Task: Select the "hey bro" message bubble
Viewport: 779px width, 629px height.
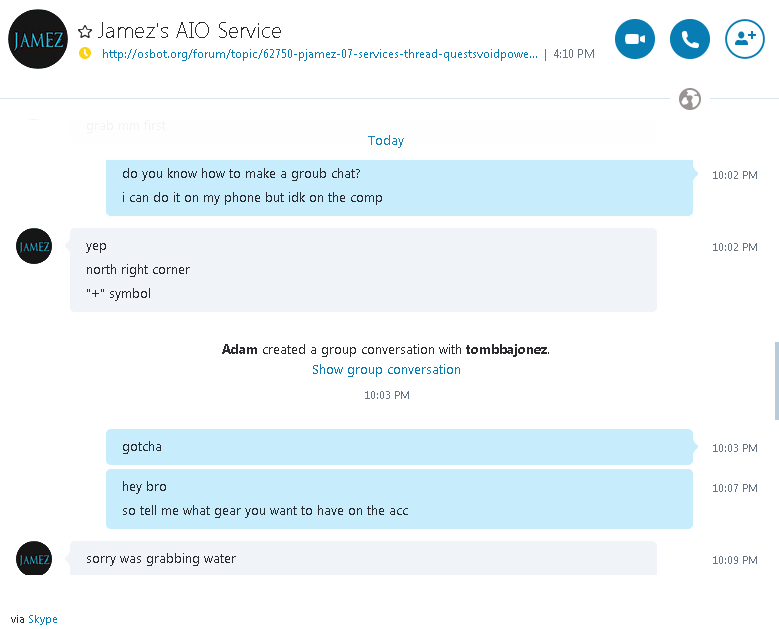Action: click(400, 499)
